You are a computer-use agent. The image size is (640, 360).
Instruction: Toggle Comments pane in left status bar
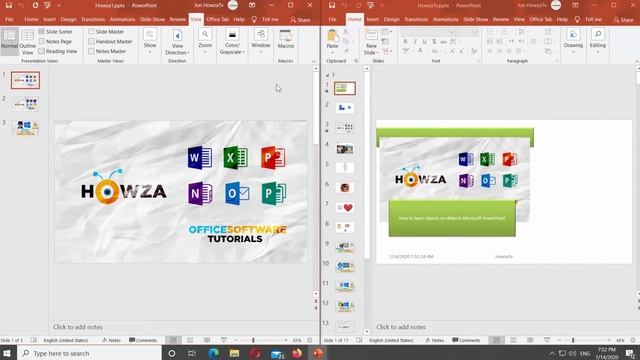pos(143,340)
